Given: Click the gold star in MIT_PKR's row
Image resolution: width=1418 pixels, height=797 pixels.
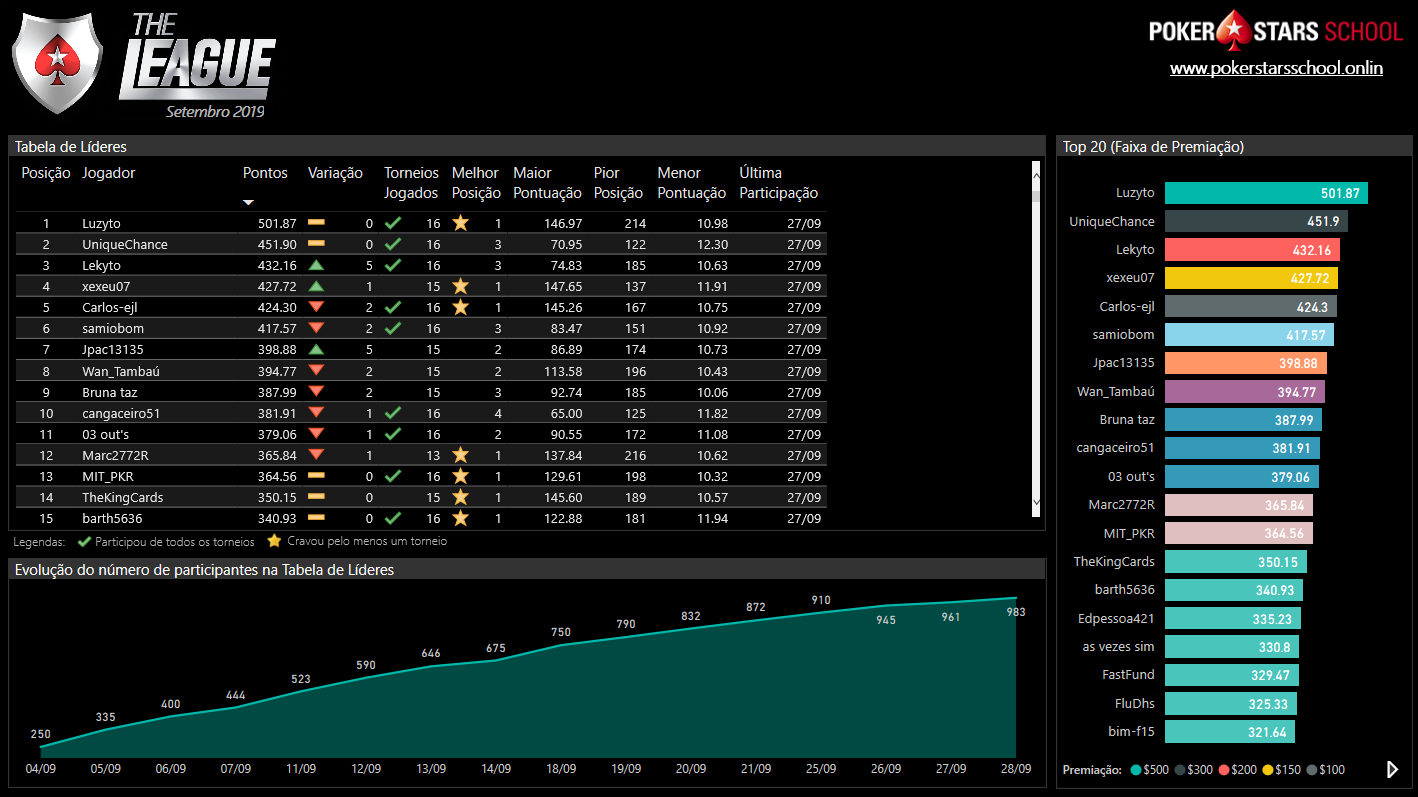Looking at the screenshot, I should (460, 476).
